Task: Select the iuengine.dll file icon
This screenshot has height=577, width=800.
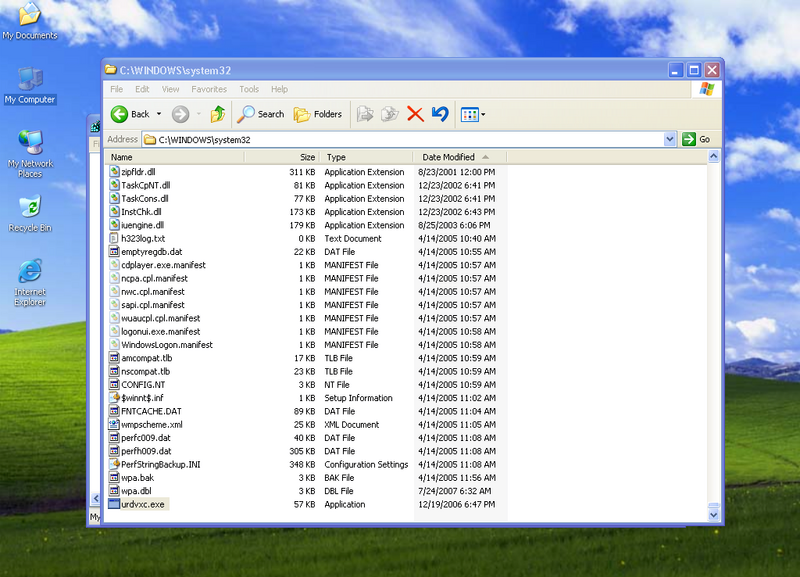Action: 114,225
